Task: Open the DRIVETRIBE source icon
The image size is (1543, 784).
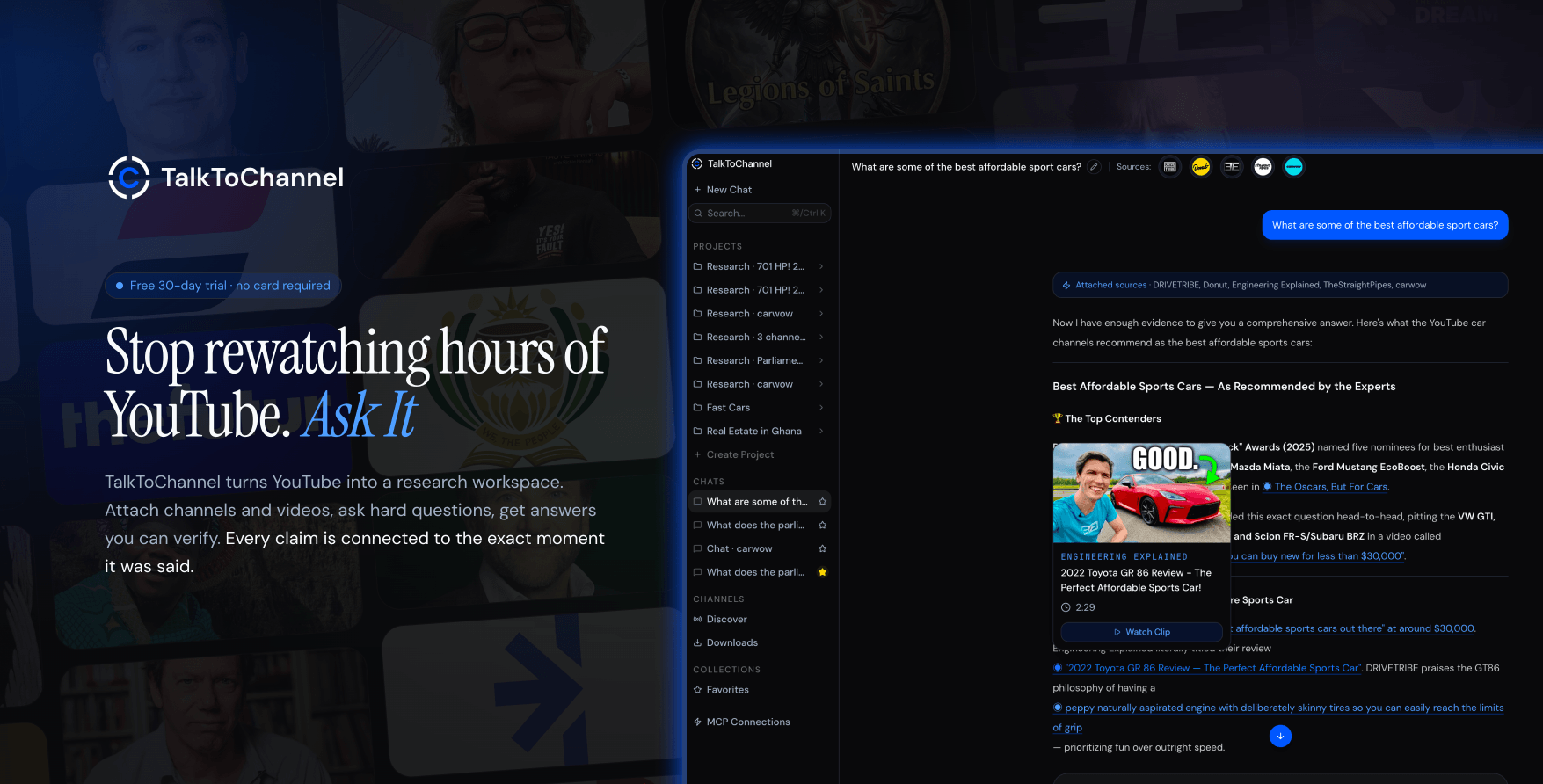Action: (x=1170, y=167)
